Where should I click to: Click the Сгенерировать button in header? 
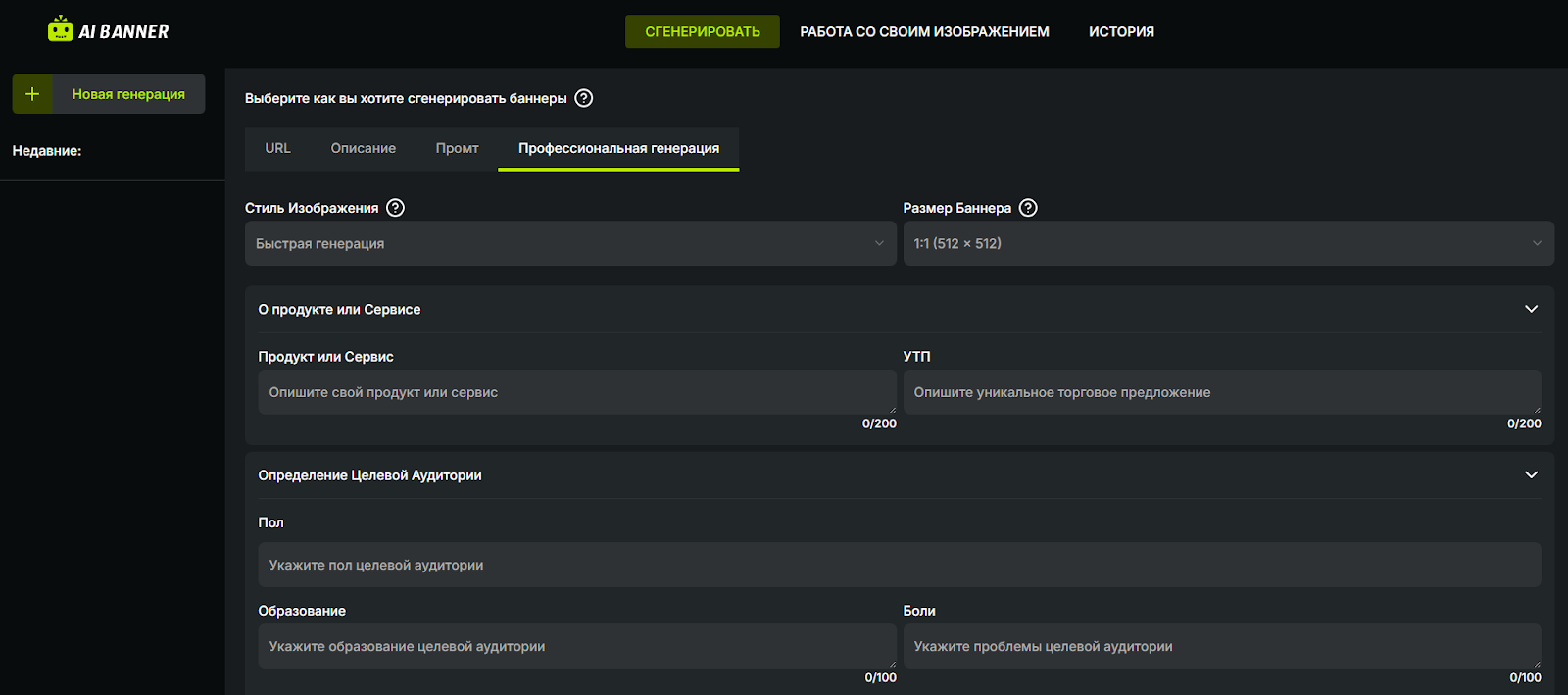[702, 31]
